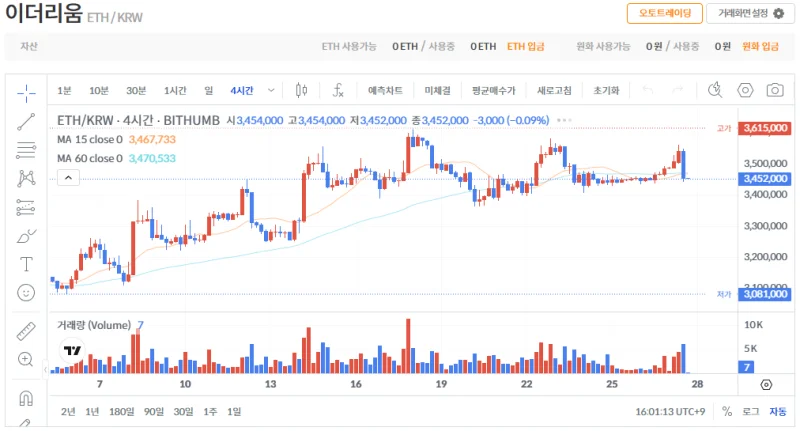
Task: Expand the interval dropdown chevron
Action: pyautogui.click(x=271, y=90)
